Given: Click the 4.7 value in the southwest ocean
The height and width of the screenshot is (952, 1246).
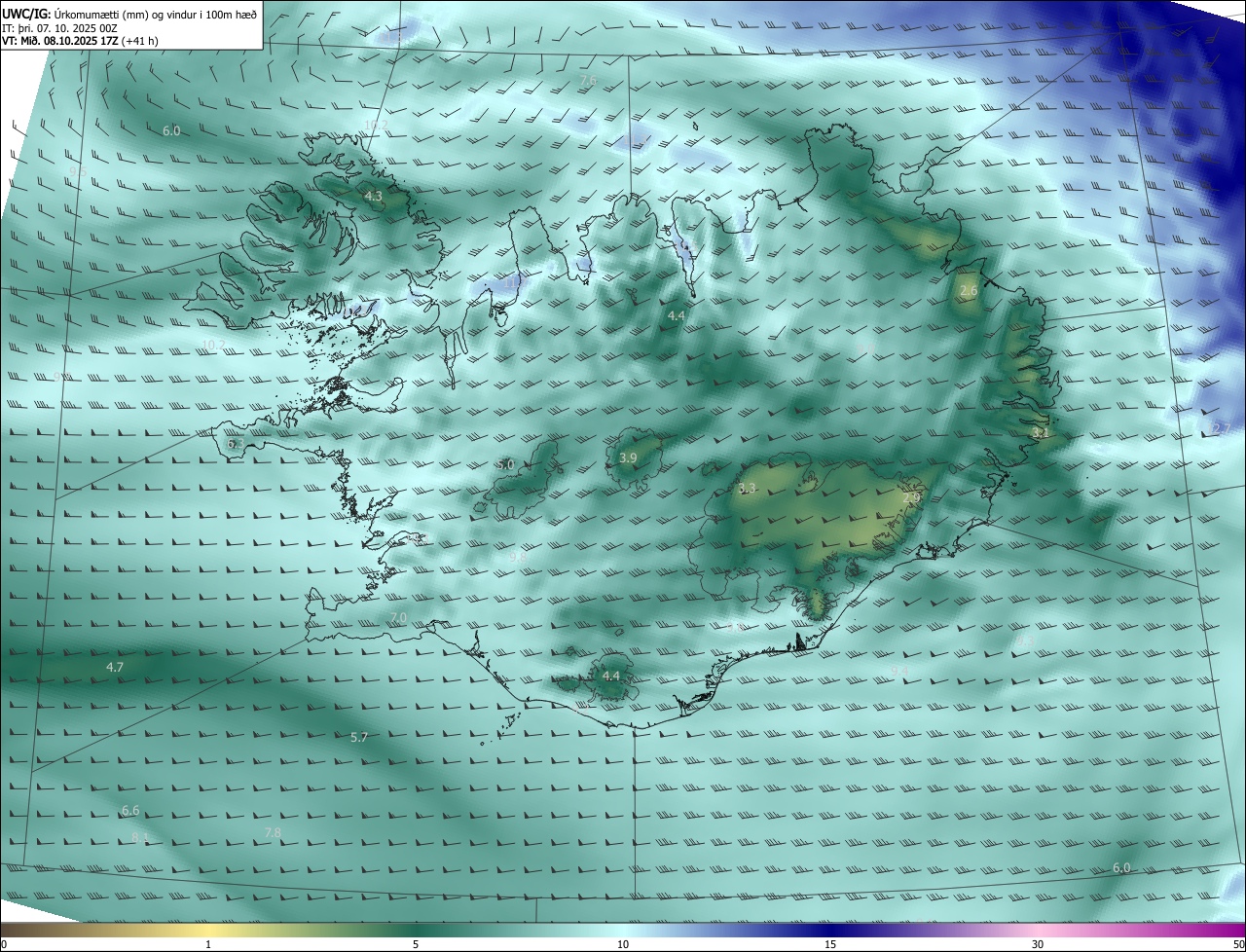Looking at the screenshot, I should (x=115, y=667).
